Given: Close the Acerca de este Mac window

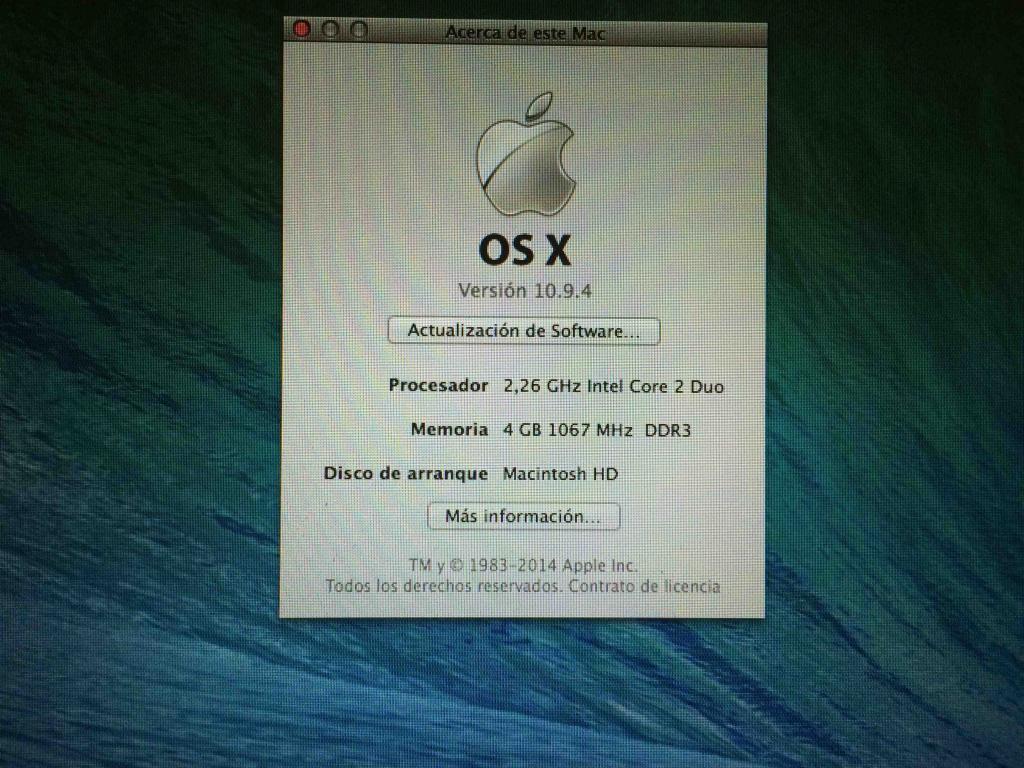Looking at the screenshot, I should tap(301, 29).
